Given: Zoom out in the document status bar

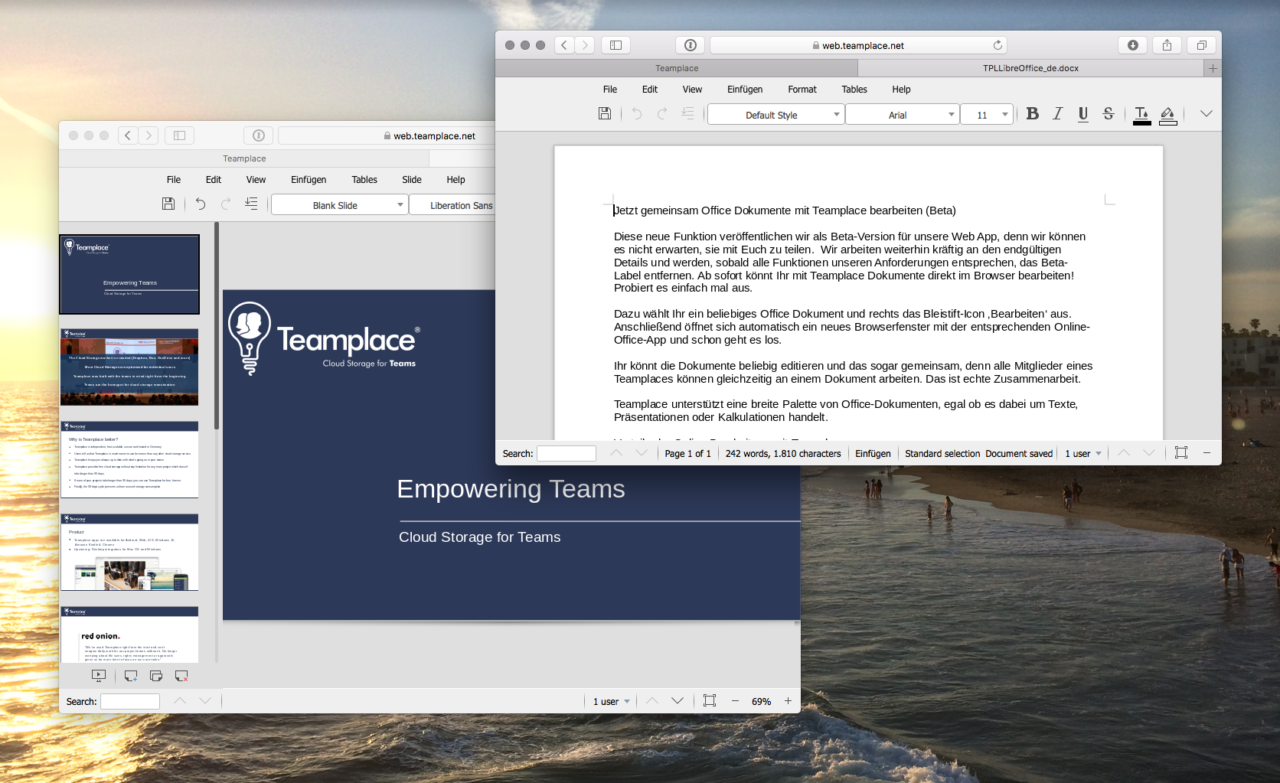Looking at the screenshot, I should pos(1206,453).
